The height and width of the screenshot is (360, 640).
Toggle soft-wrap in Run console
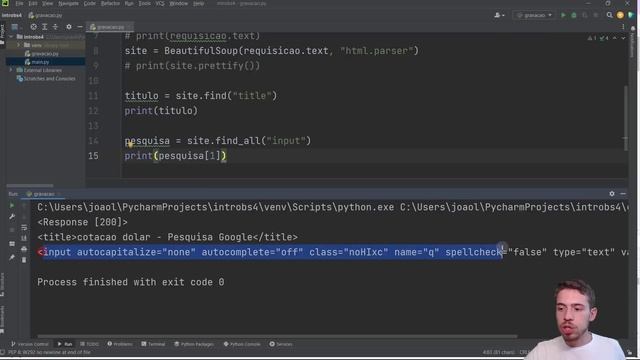tap(24, 227)
